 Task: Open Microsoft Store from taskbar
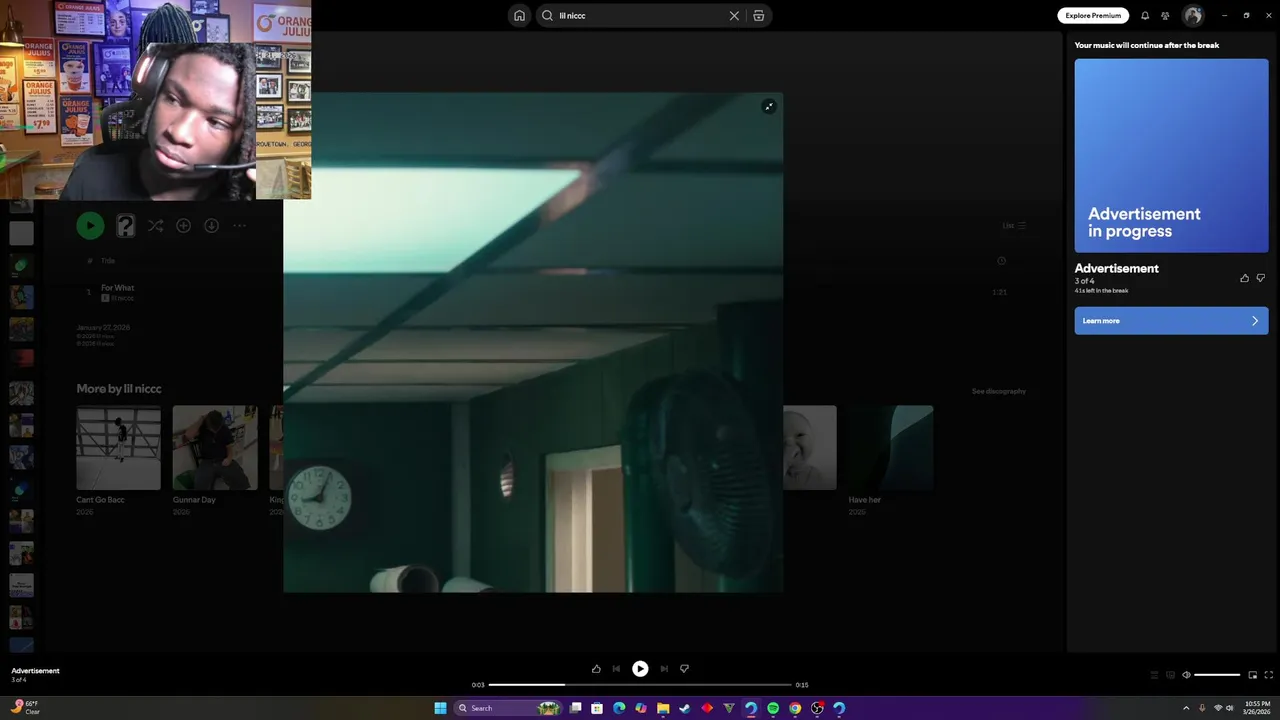[x=597, y=708]
